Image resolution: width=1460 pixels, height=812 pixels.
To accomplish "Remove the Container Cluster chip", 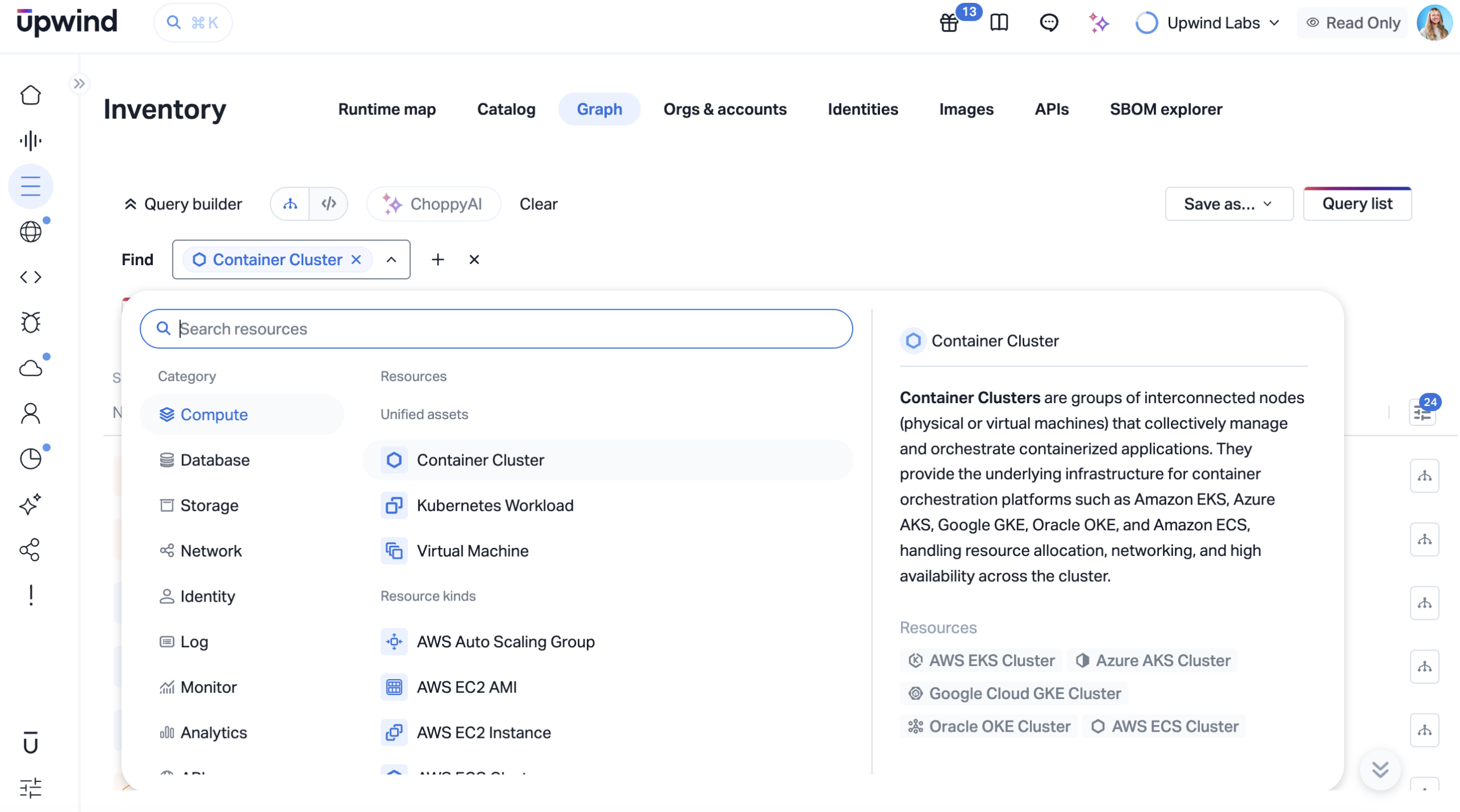I will tap(356, 260).
